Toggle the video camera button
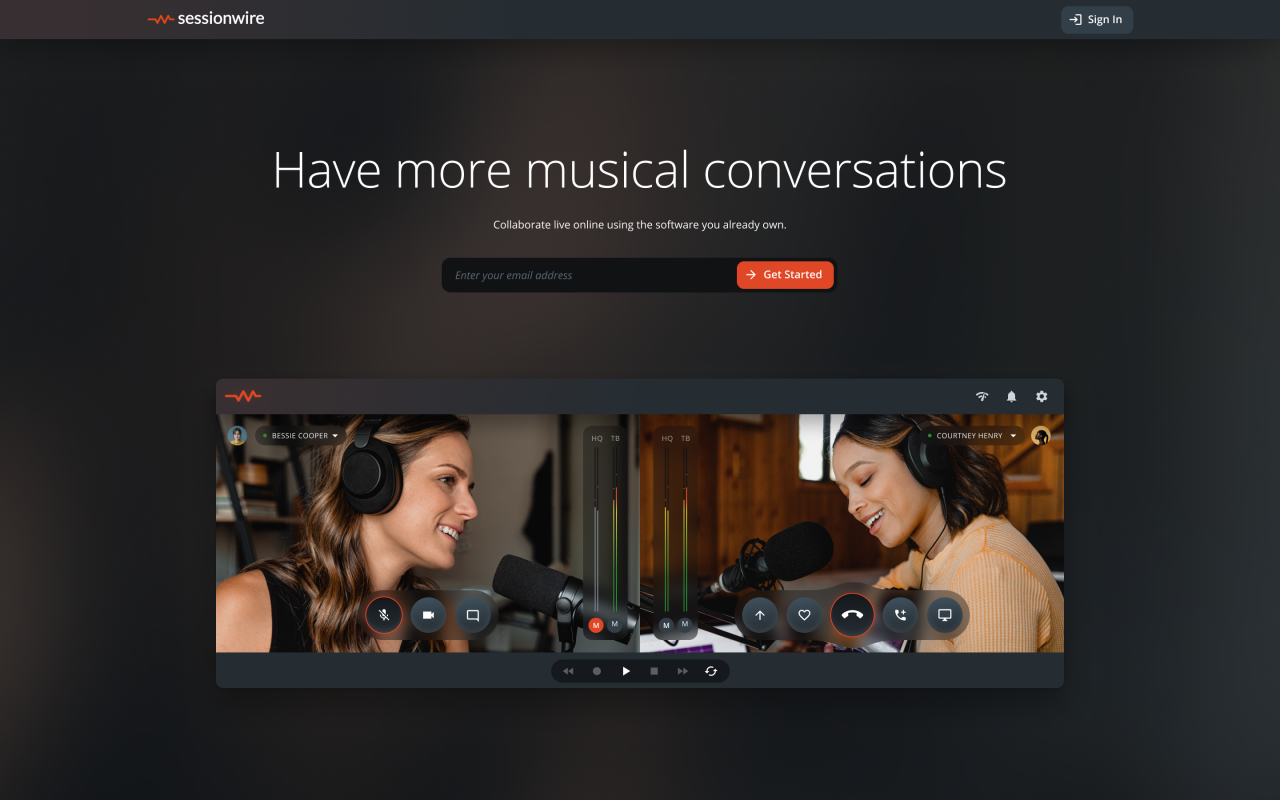 (428, 615)
